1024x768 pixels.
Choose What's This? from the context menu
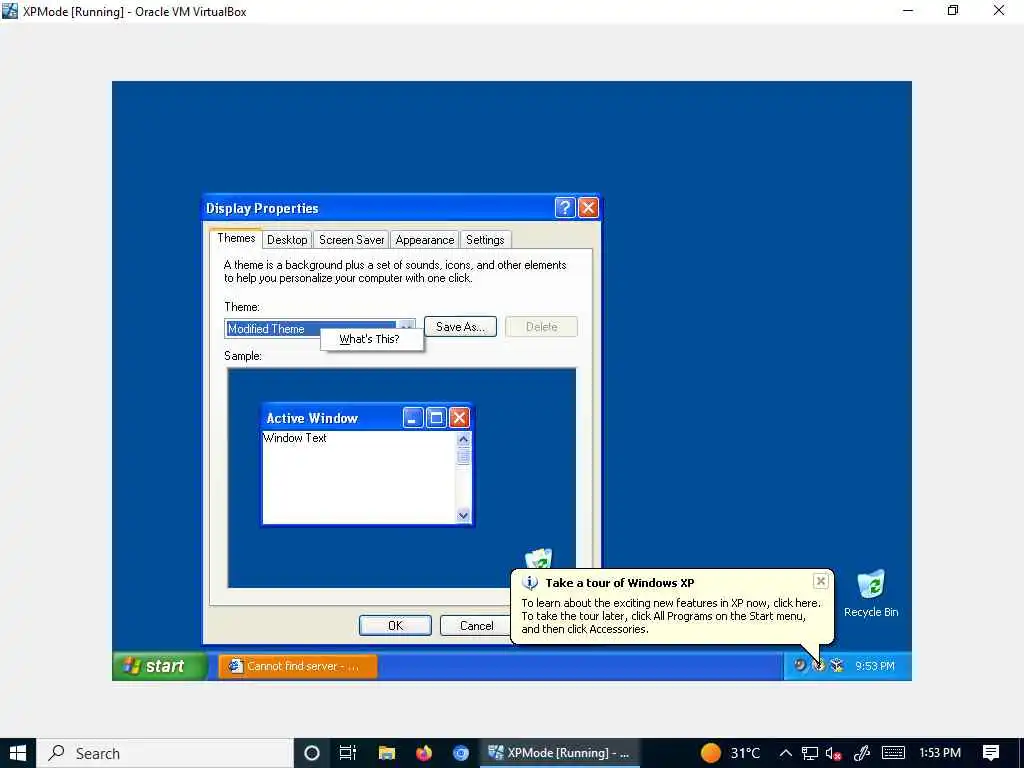pos(369,339)
